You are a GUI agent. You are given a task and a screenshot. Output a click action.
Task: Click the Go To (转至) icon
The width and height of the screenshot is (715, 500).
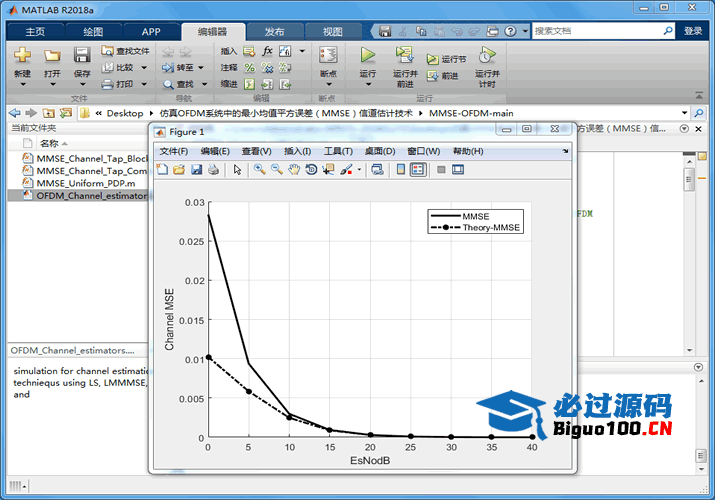pyautogui.click(x=168, y=67)
